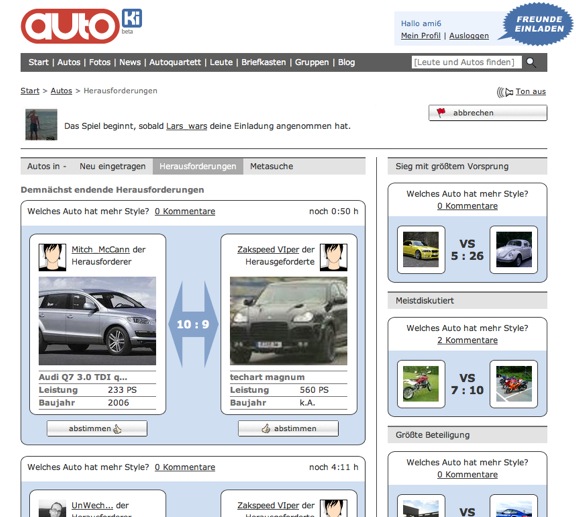Screen dimensions: 576x517
Task: Click the Hallo ami6 greeting
Action: tap(421, 24)
